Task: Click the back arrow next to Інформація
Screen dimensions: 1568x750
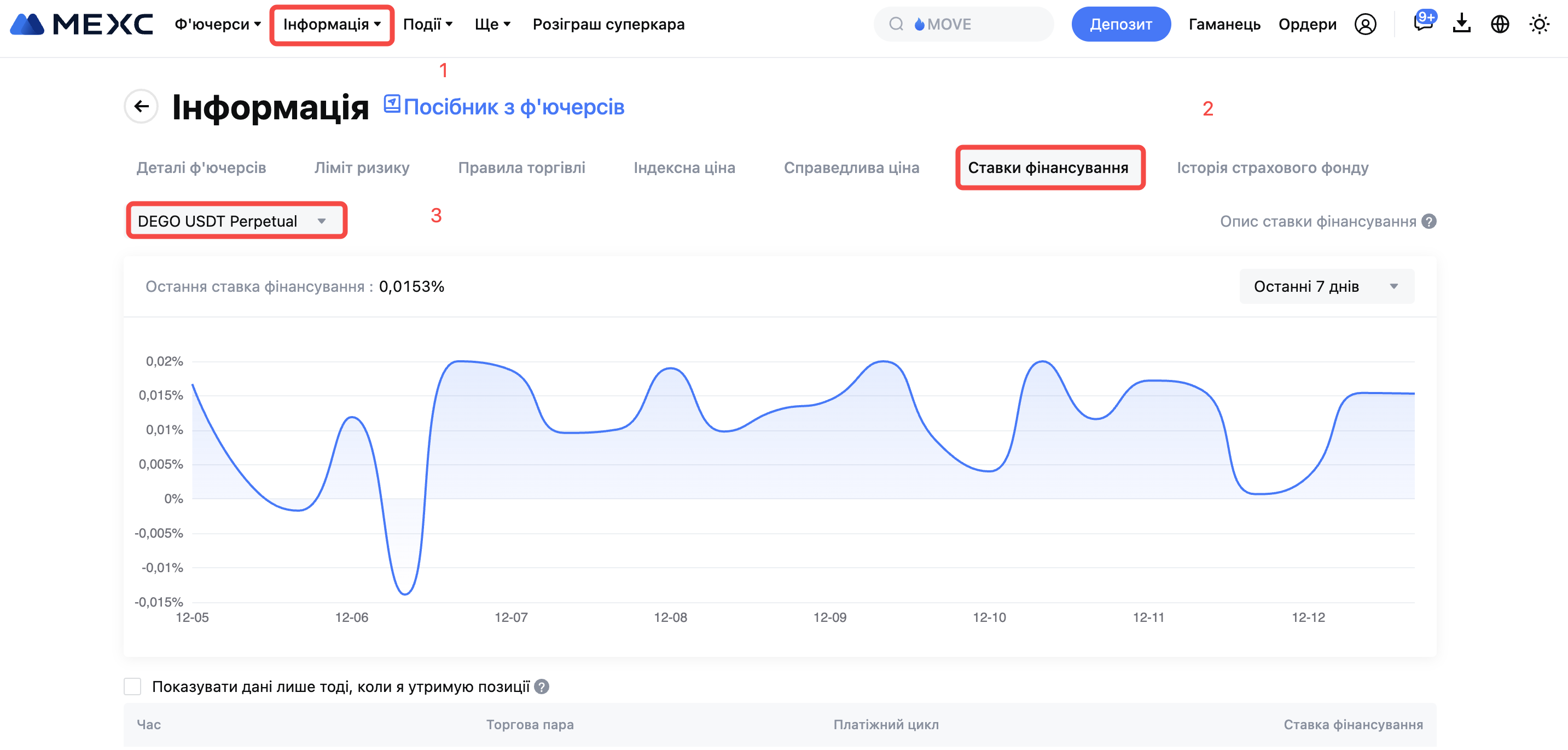Action: point(141,107)
